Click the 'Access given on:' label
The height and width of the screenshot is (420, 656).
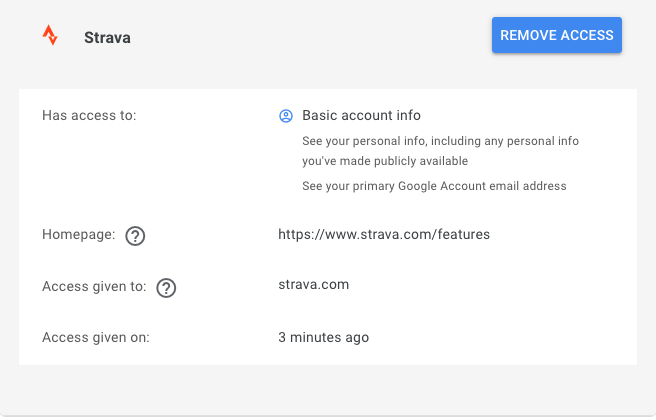(95, 337)
